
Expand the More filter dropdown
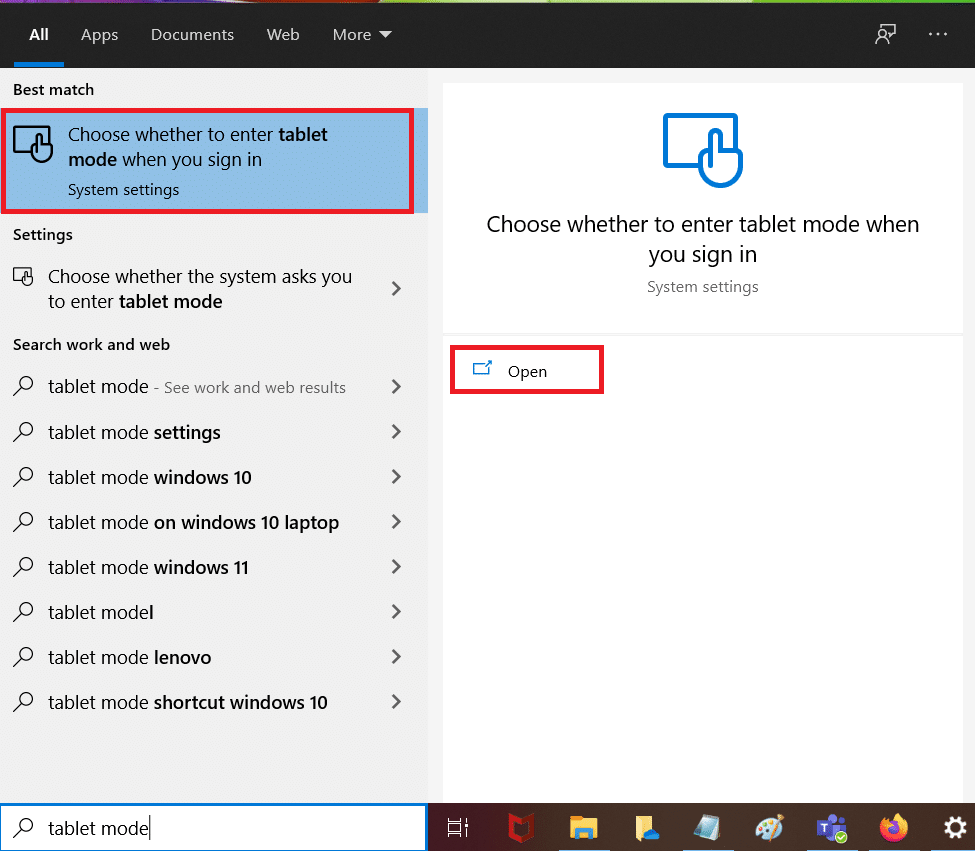(x=362, y=34)
